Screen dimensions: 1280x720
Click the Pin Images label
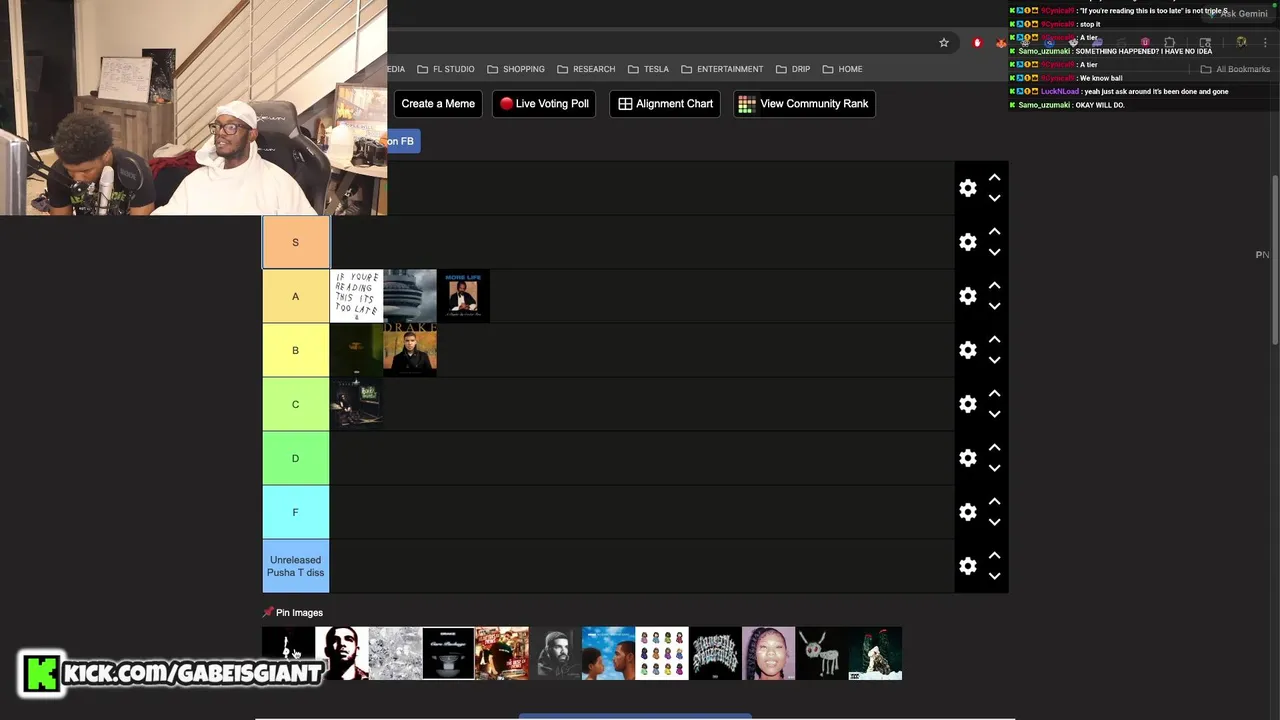[x=293, y=613]
